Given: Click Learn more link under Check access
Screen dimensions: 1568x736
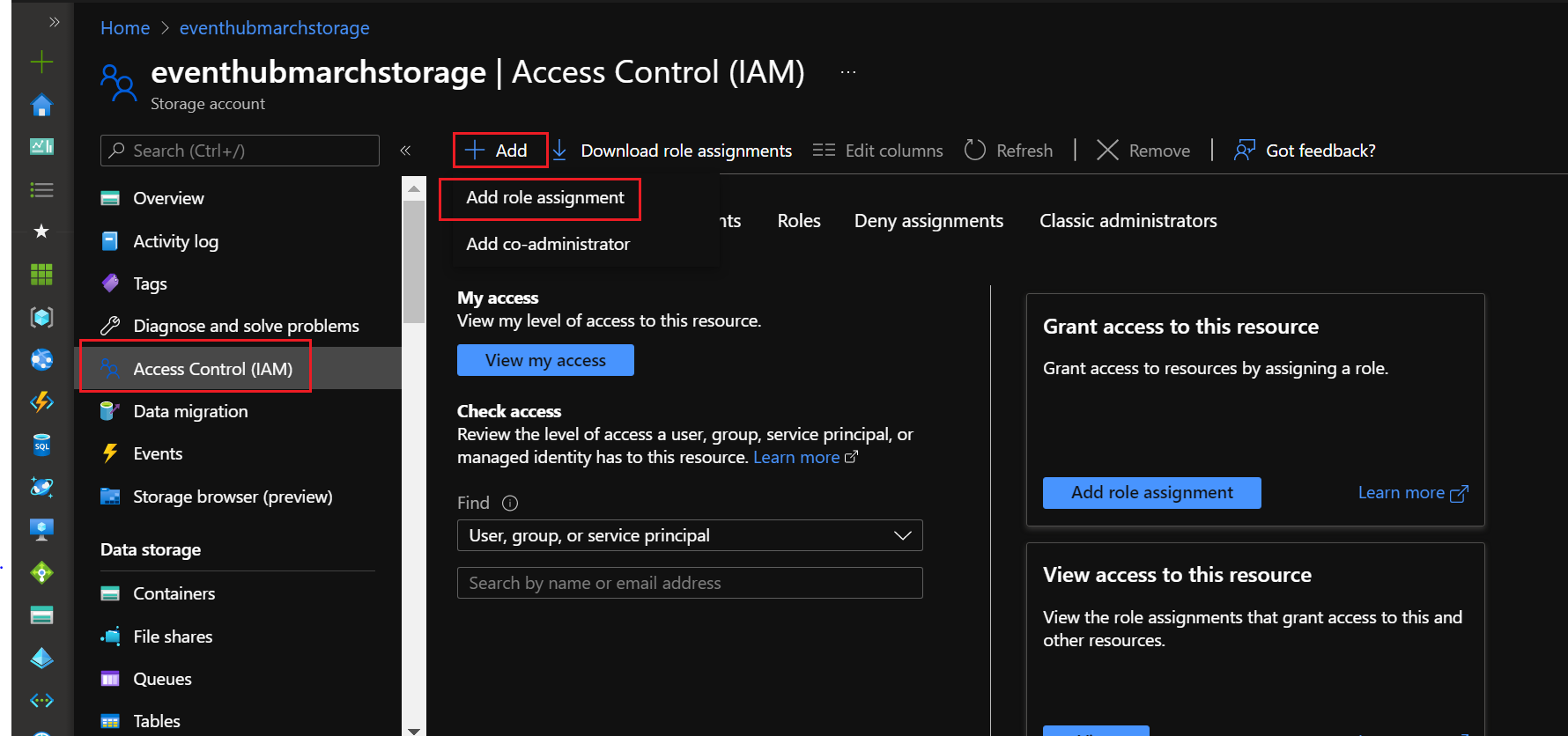Looking at the screenshot, I should click(x=796, y=458).
